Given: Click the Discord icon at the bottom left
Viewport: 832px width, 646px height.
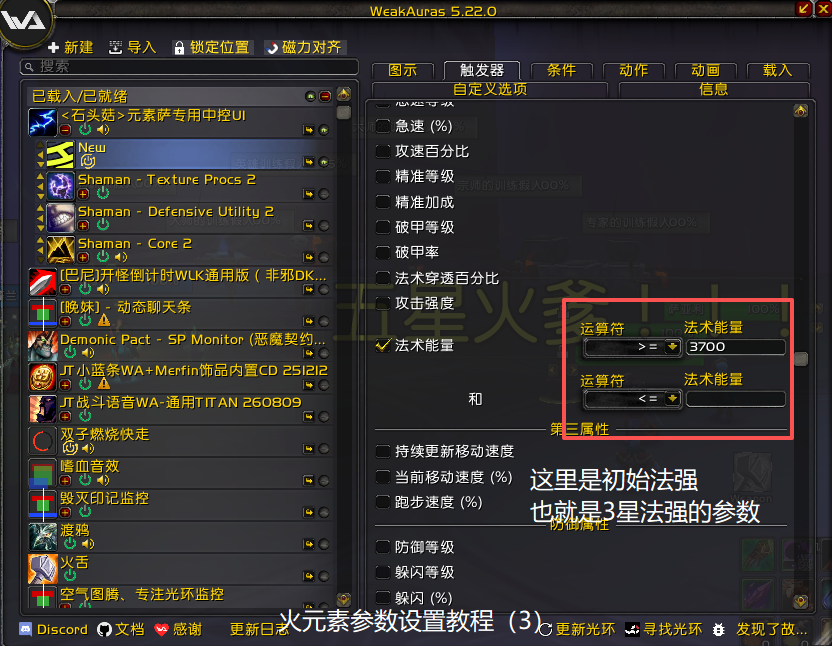Looking at the screenshot, I should pyautogui.click(x=25, y=630).
